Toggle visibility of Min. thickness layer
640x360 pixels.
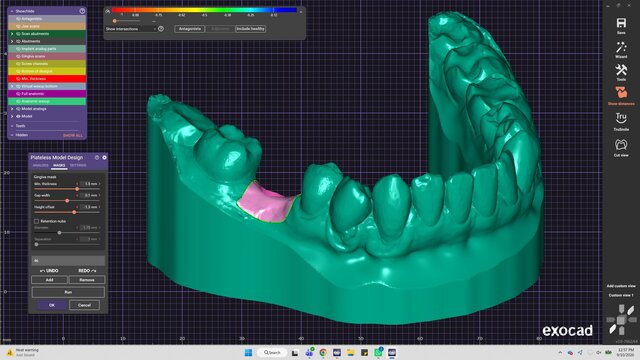(x=18, y=79)
